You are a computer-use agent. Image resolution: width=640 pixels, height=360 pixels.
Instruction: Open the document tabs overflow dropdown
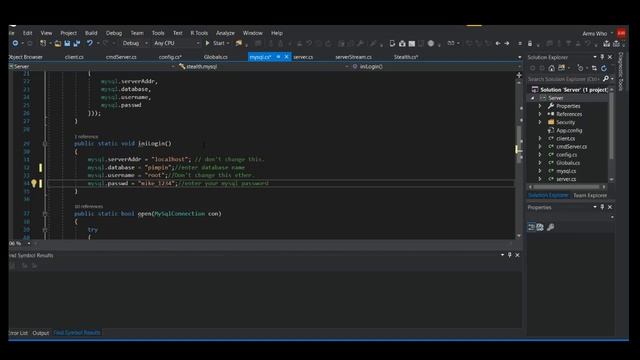[x=520, y=58]
